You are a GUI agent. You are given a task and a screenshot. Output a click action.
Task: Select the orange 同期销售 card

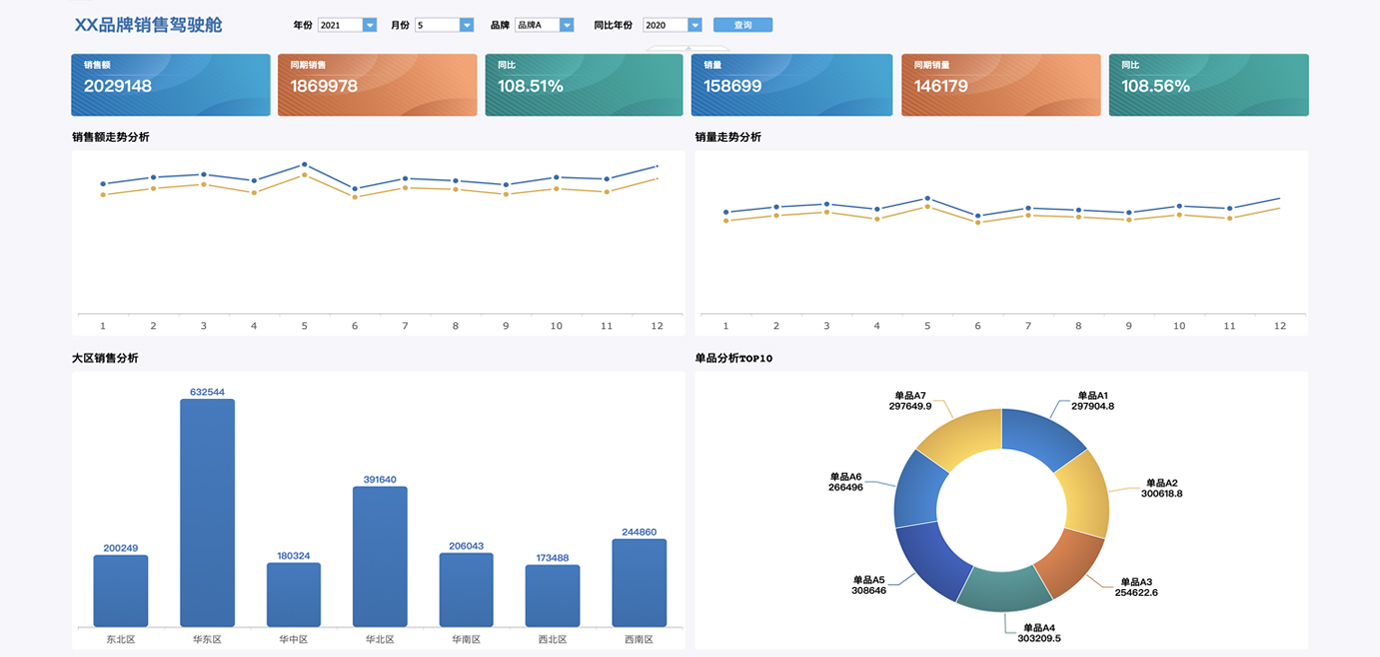(x=377, y=85)
